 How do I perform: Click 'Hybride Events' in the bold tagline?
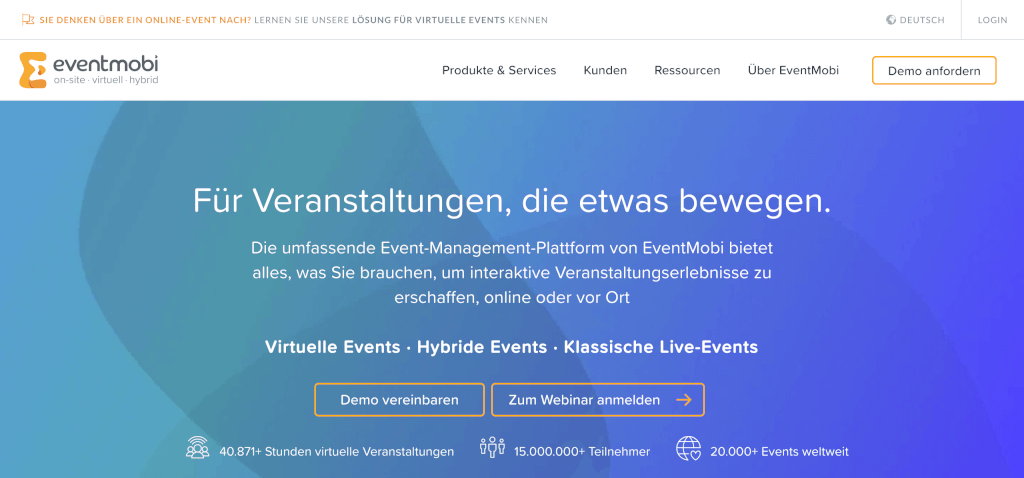coord(482,347)
